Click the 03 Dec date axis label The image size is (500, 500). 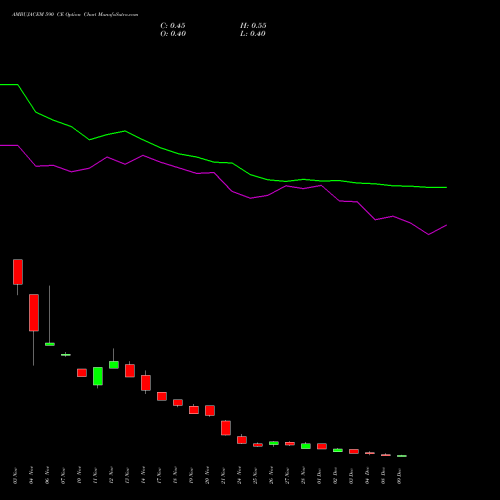click(x=352, y=476)
